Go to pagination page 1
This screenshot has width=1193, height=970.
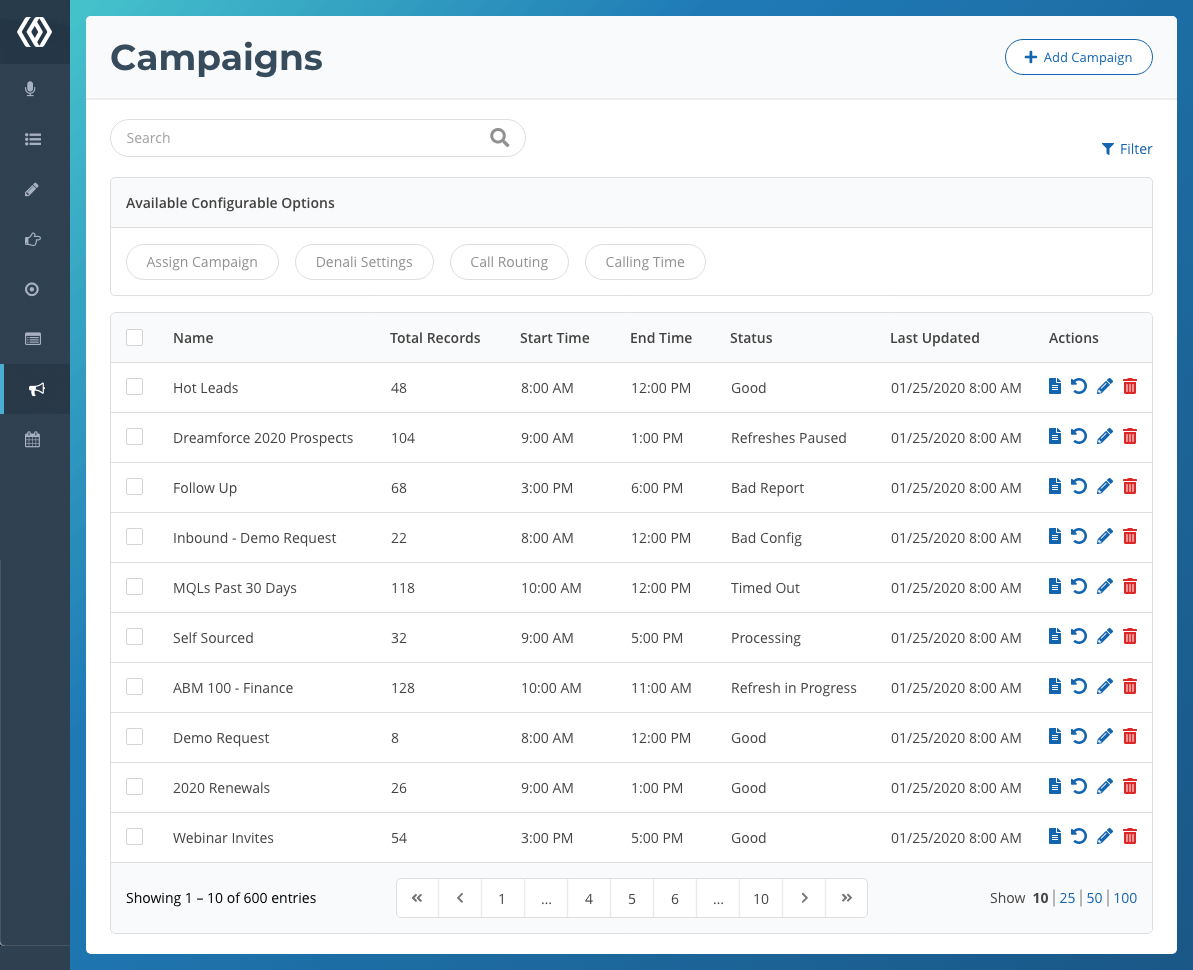(502, 898)
